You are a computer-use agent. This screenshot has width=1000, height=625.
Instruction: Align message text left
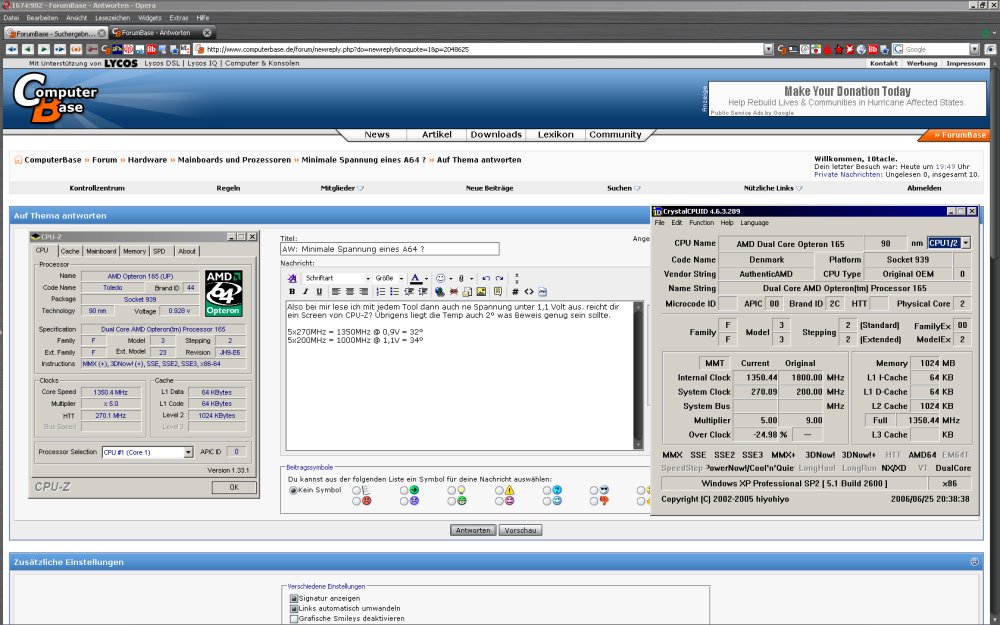tap(336, 291)
